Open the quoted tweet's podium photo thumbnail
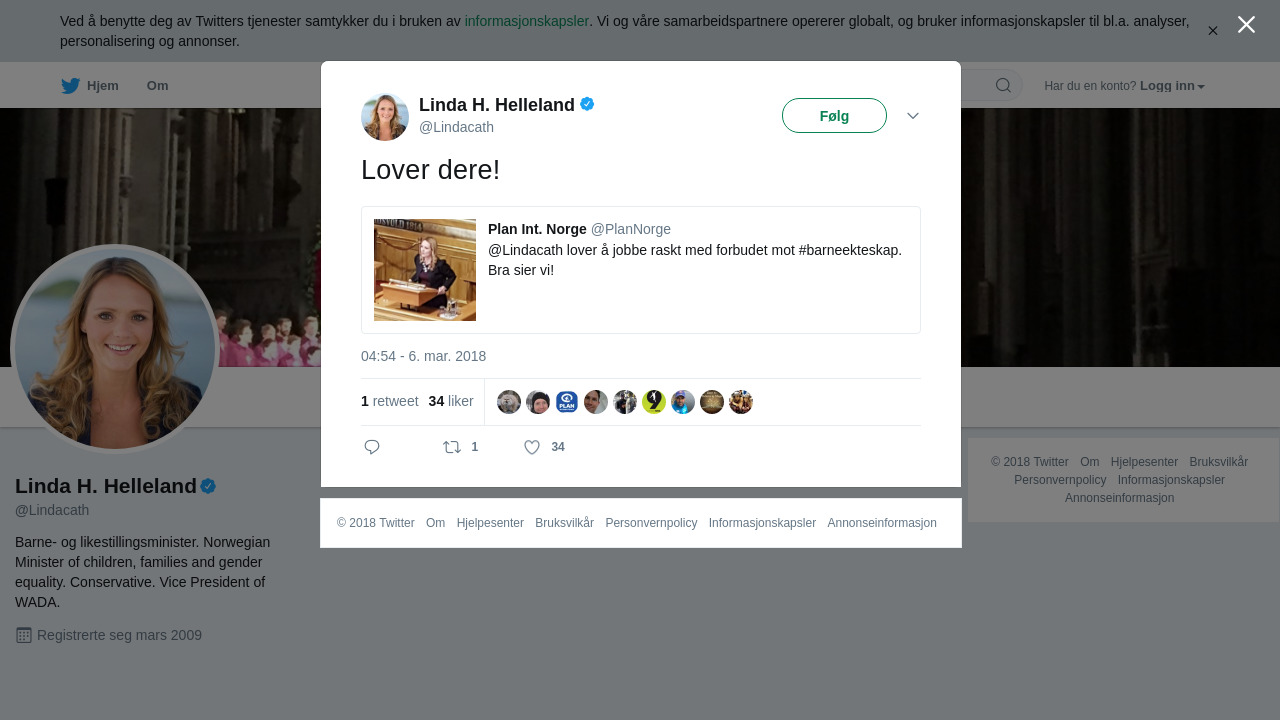1280x720 pixels. pos(425,270)
